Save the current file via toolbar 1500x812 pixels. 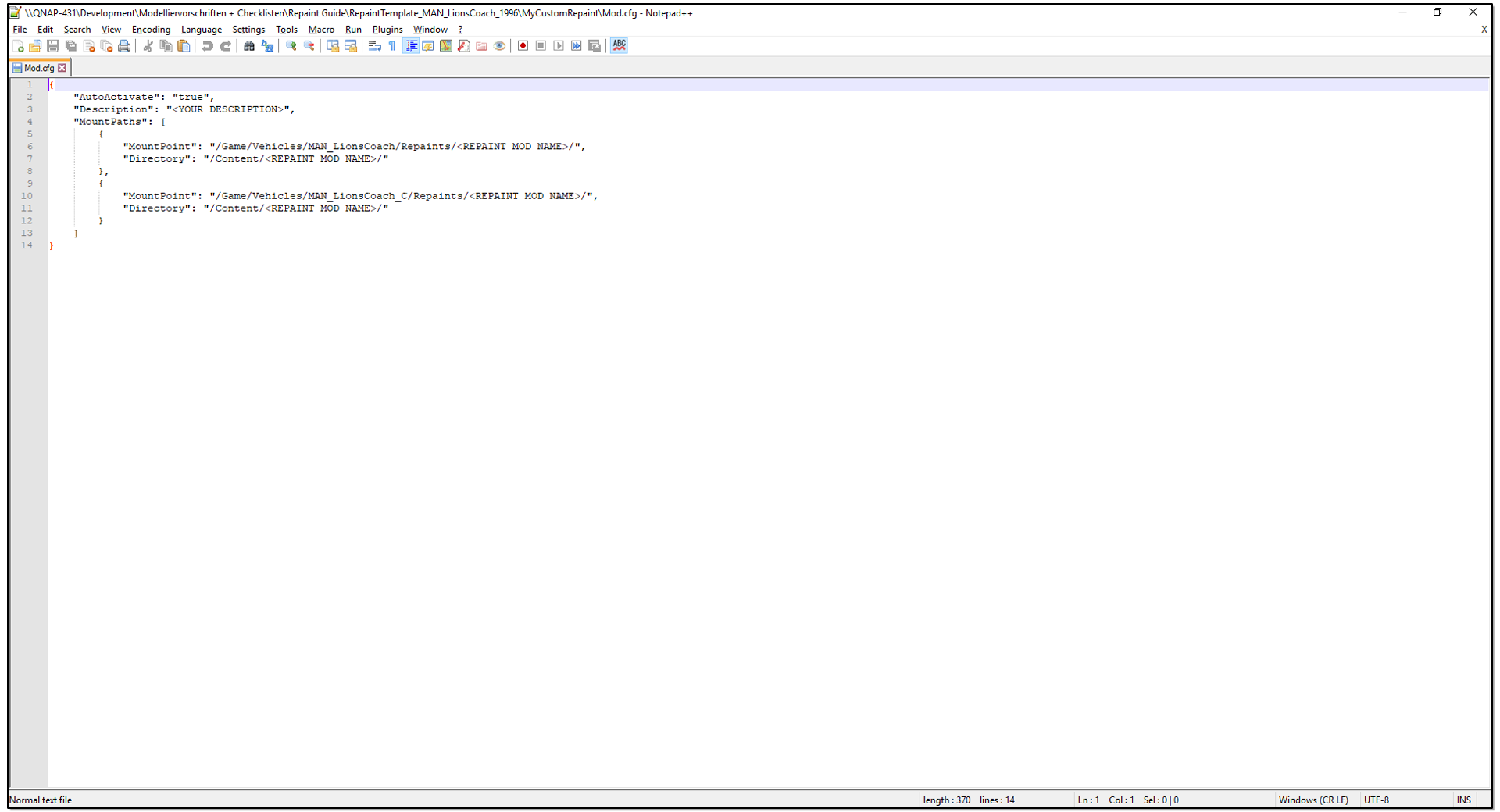(x=53, y=46)
